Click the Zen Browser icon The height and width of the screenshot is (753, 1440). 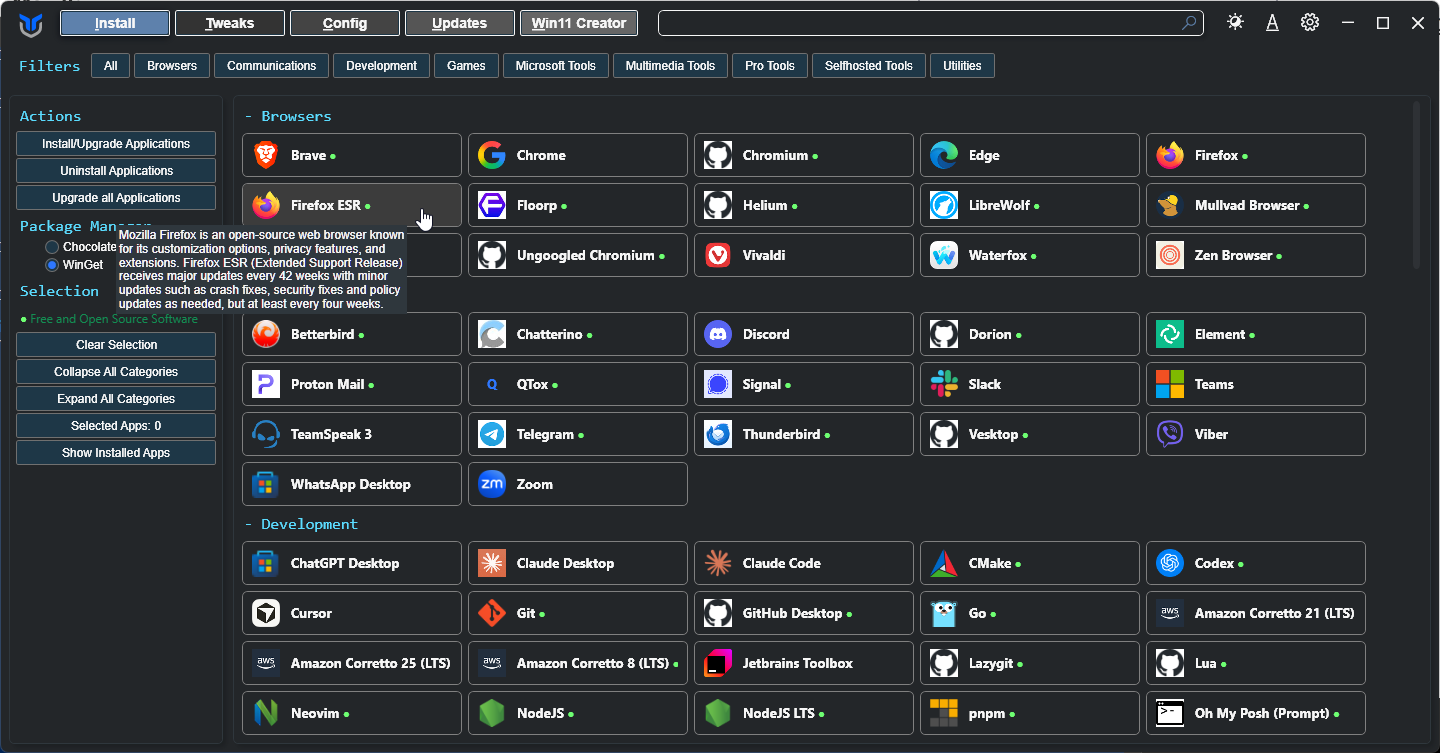pyautogui.click(x=1170, y=255)
